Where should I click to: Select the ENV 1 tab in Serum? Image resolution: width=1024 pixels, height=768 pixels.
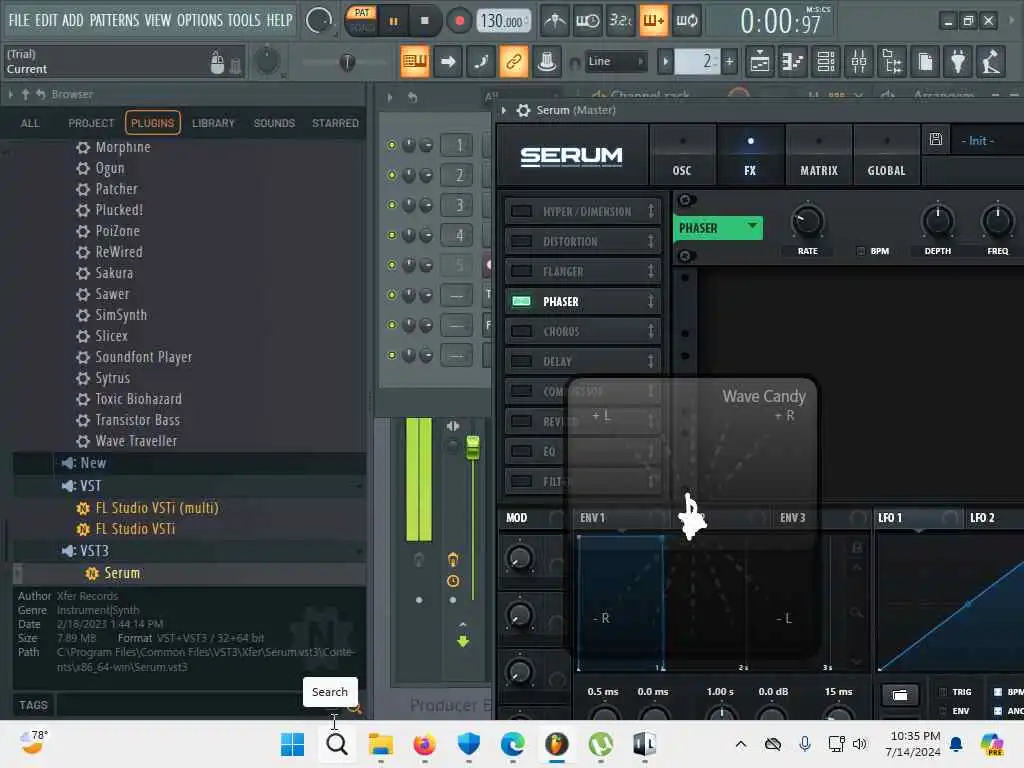tap(592, 518)
